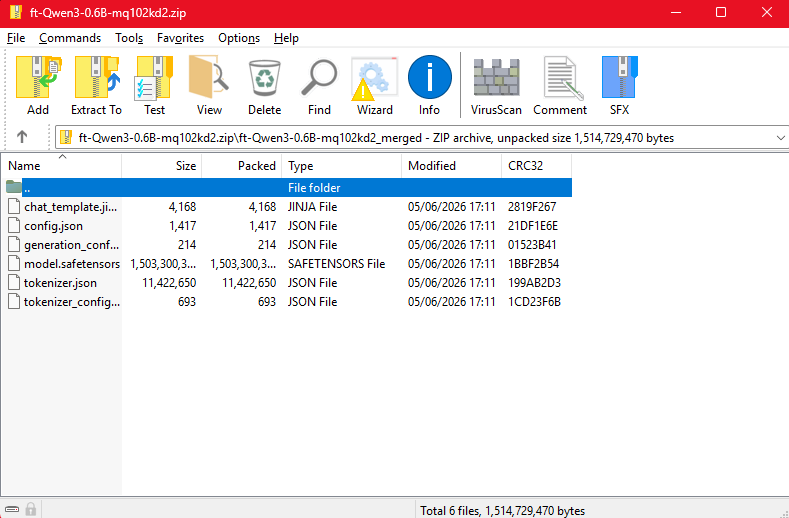Viewport: 789px width, 518px height.
Task: Click file icon of config.json
Action: pos(14,226)
